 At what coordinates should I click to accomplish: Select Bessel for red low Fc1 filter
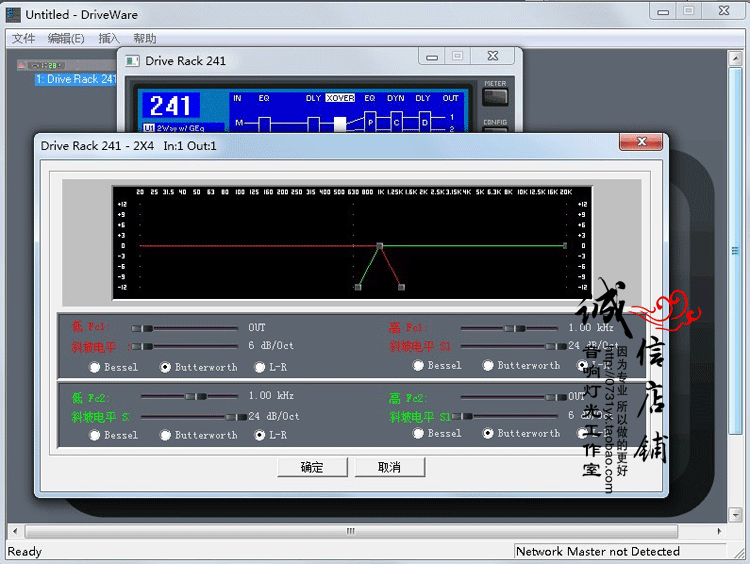click(x=95, y=367)
